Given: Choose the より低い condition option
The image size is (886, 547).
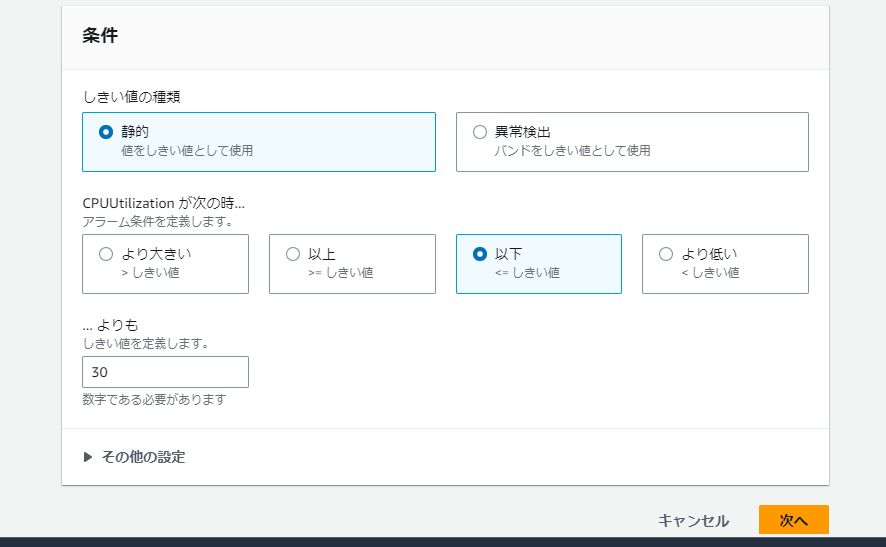Looking at the screenshot, I should click(x=666, y=254).
